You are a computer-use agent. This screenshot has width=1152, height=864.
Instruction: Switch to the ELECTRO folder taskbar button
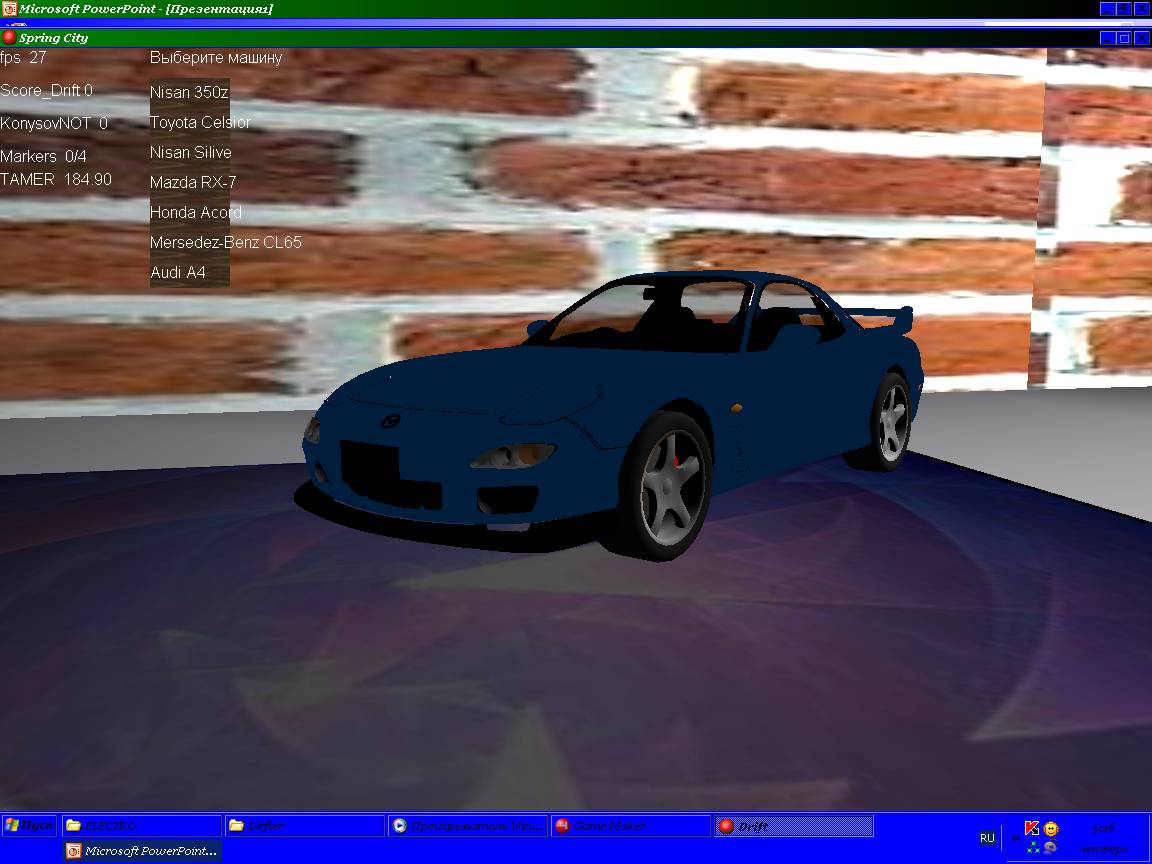141,826
